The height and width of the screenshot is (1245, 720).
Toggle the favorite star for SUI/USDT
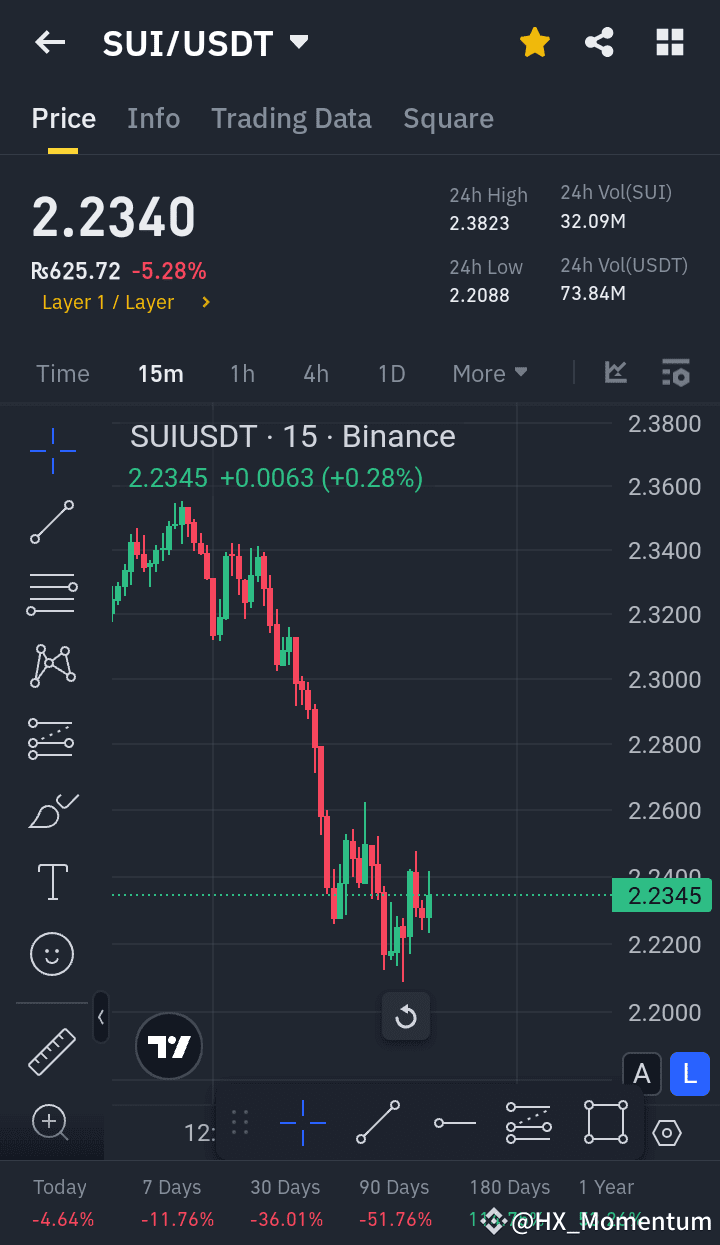click(x=534, y=42)
